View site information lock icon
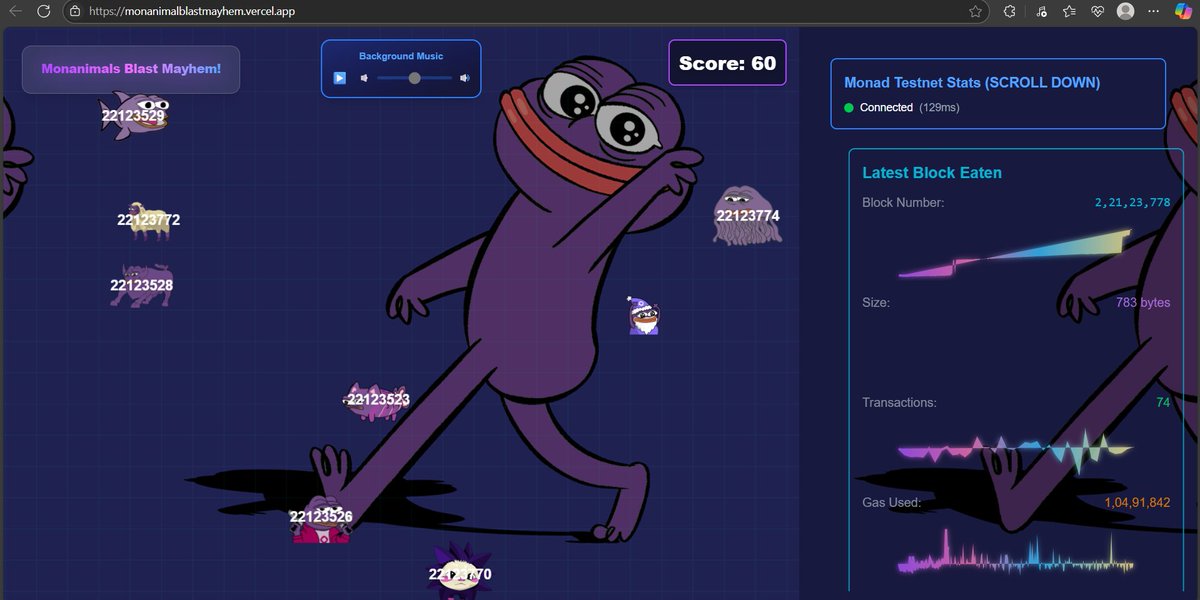 pos(74,12)
